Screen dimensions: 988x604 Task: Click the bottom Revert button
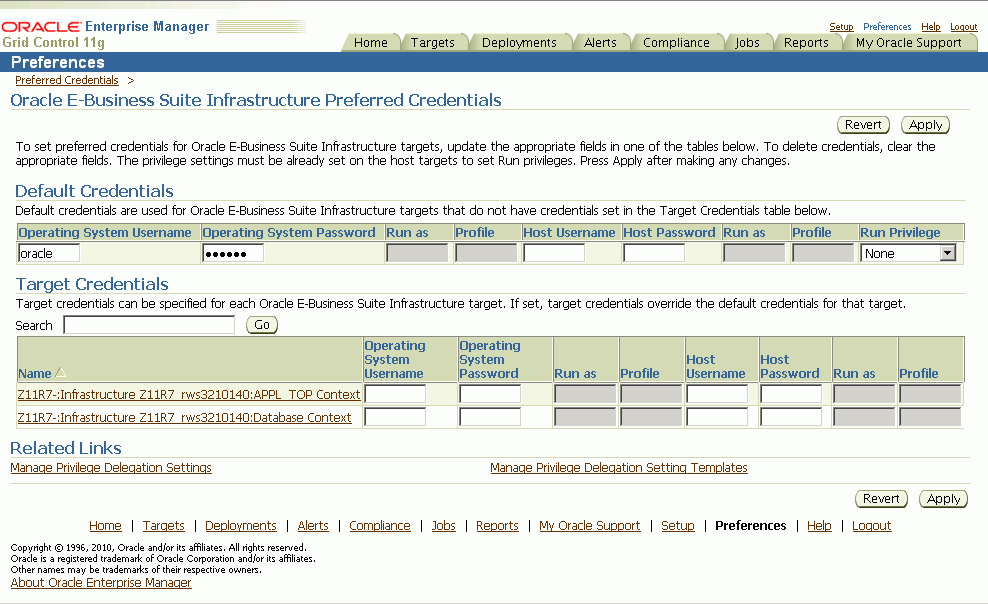pos(881,499)
